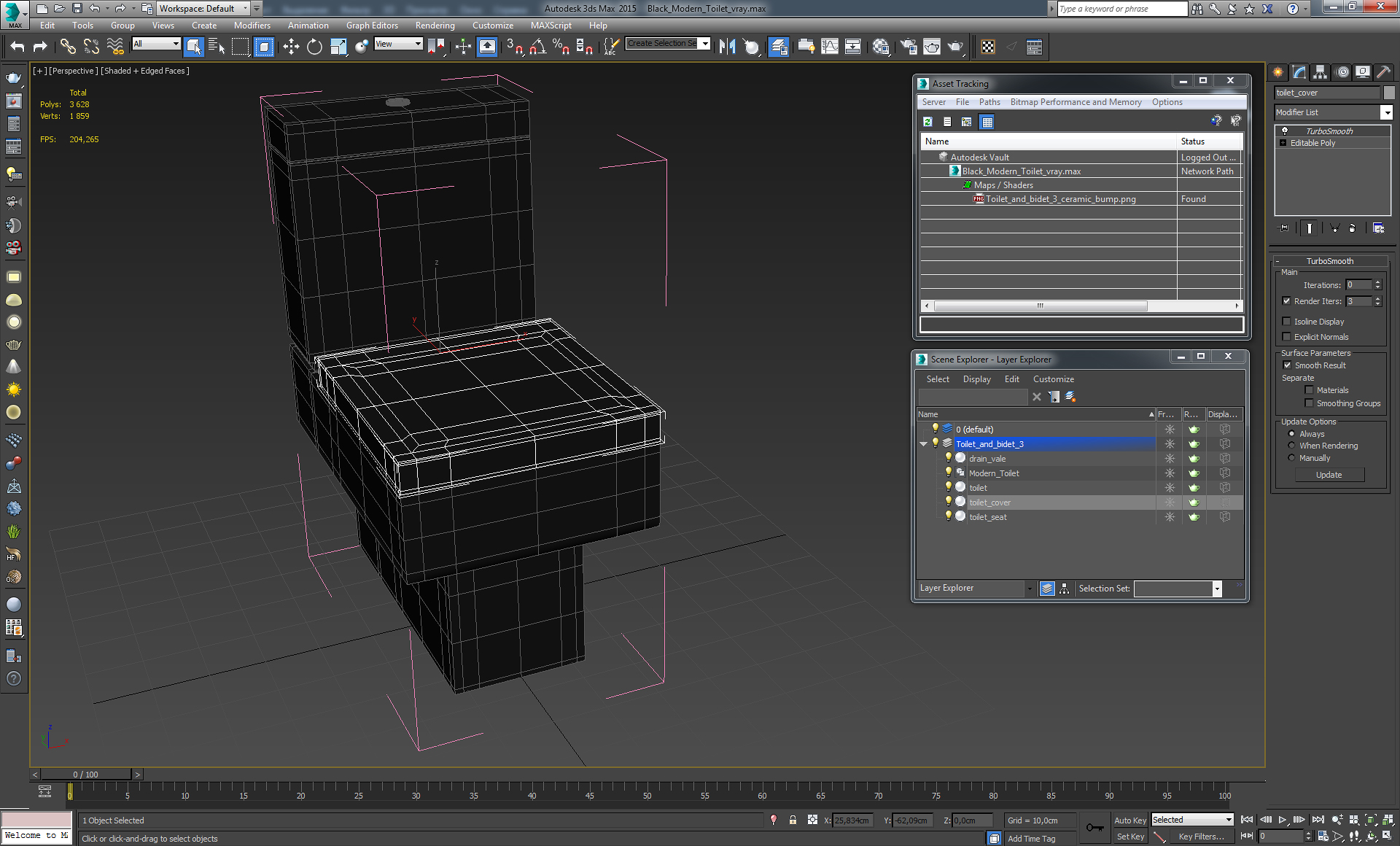The width and height of the screenshot is (1400, 846).
Task: Open the Create command panel tab
Action: 1277,71
